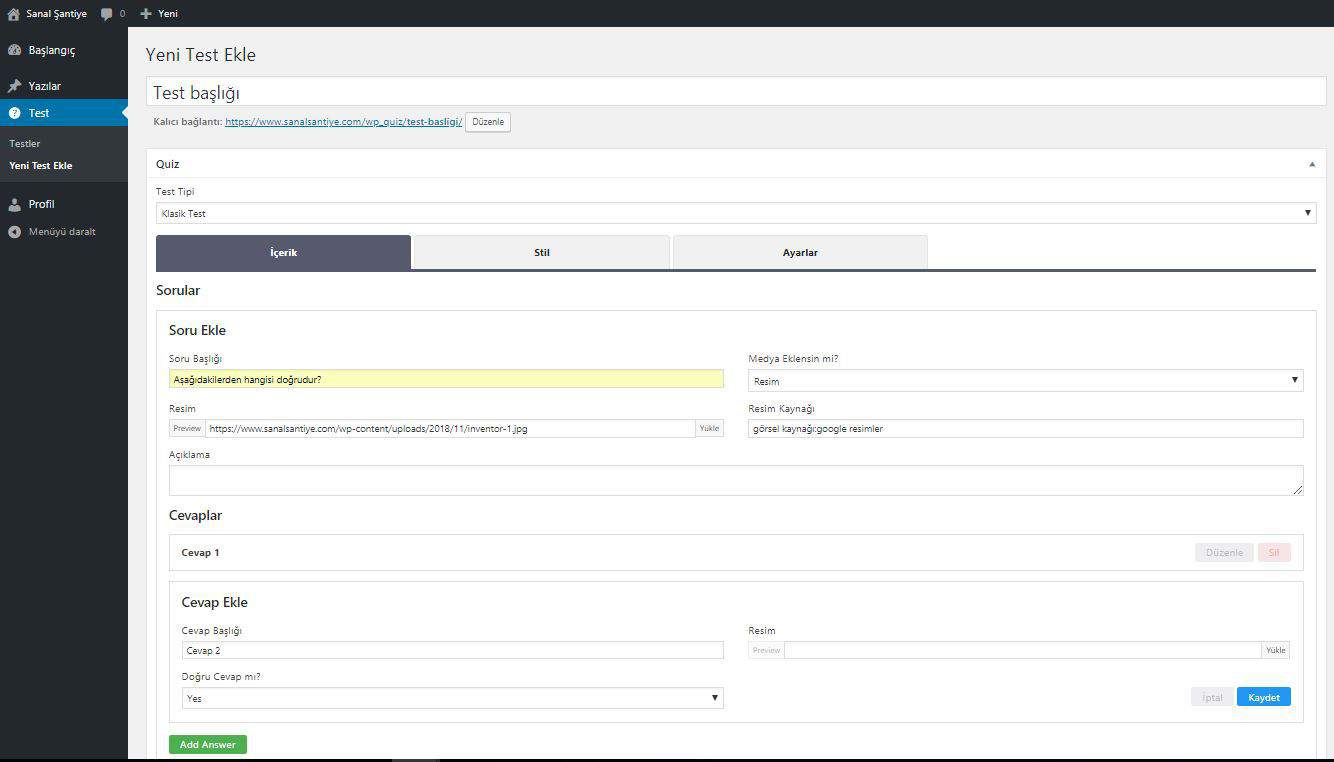This screenshot has width=1334, height=762.
Task: Click the permalink URL link
Action: coord(343,121)
